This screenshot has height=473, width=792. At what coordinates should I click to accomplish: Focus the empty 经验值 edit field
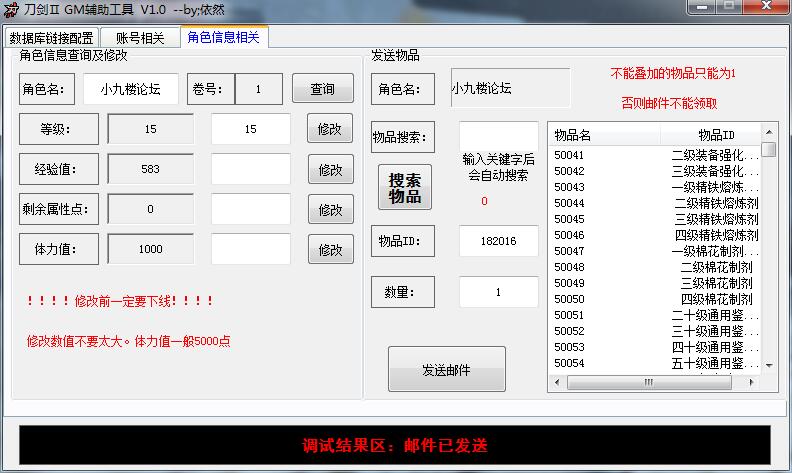[x=251, y=169]
